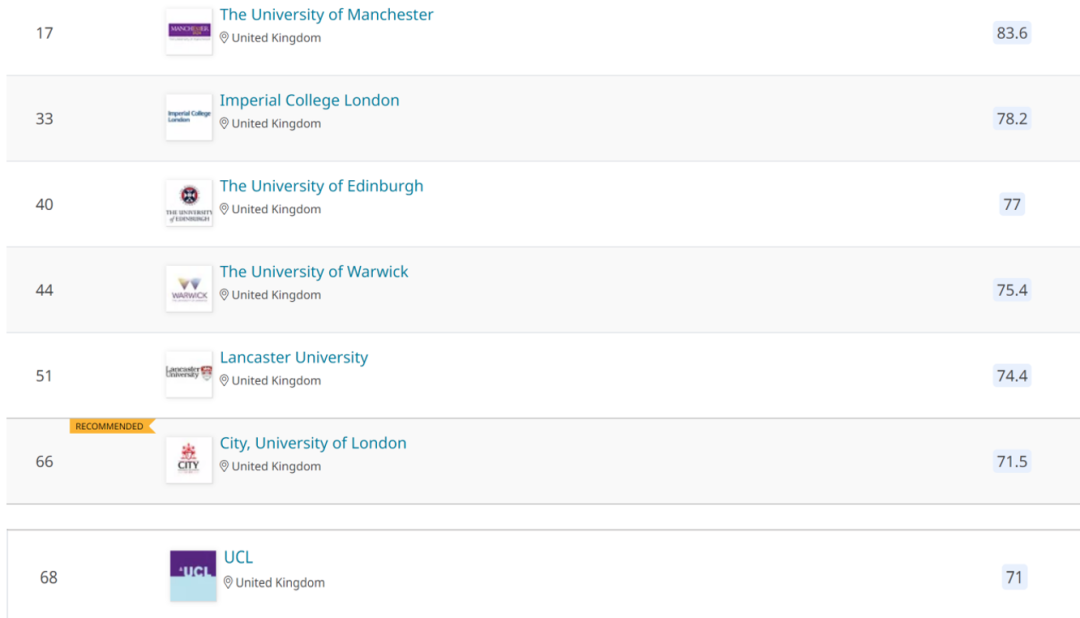Click the location pin under Imperial College London
Viewport: 1080px width, 618px height.
pos(224,123)
